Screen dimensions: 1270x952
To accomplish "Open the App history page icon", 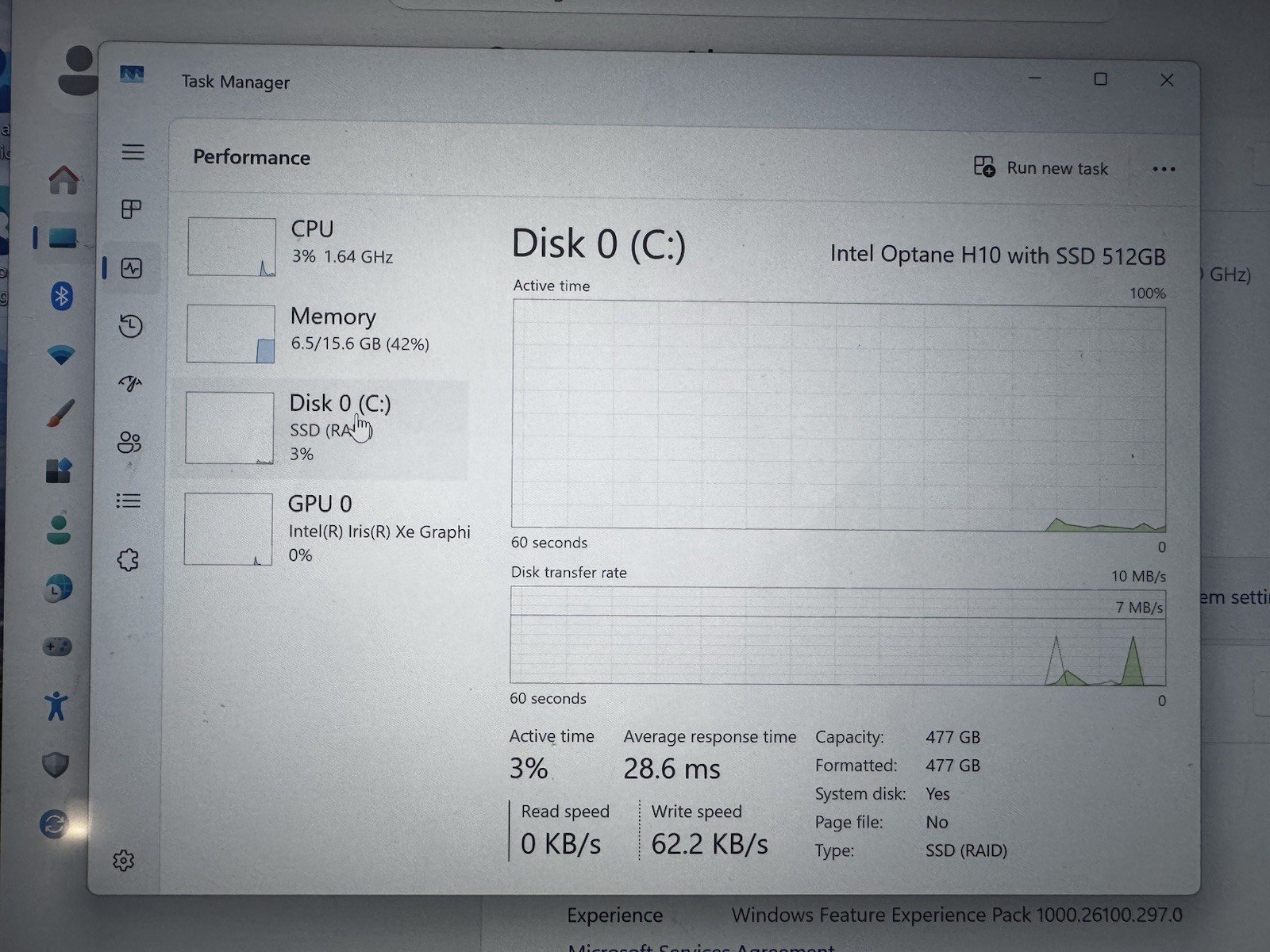I will click(x=131, y=325).
